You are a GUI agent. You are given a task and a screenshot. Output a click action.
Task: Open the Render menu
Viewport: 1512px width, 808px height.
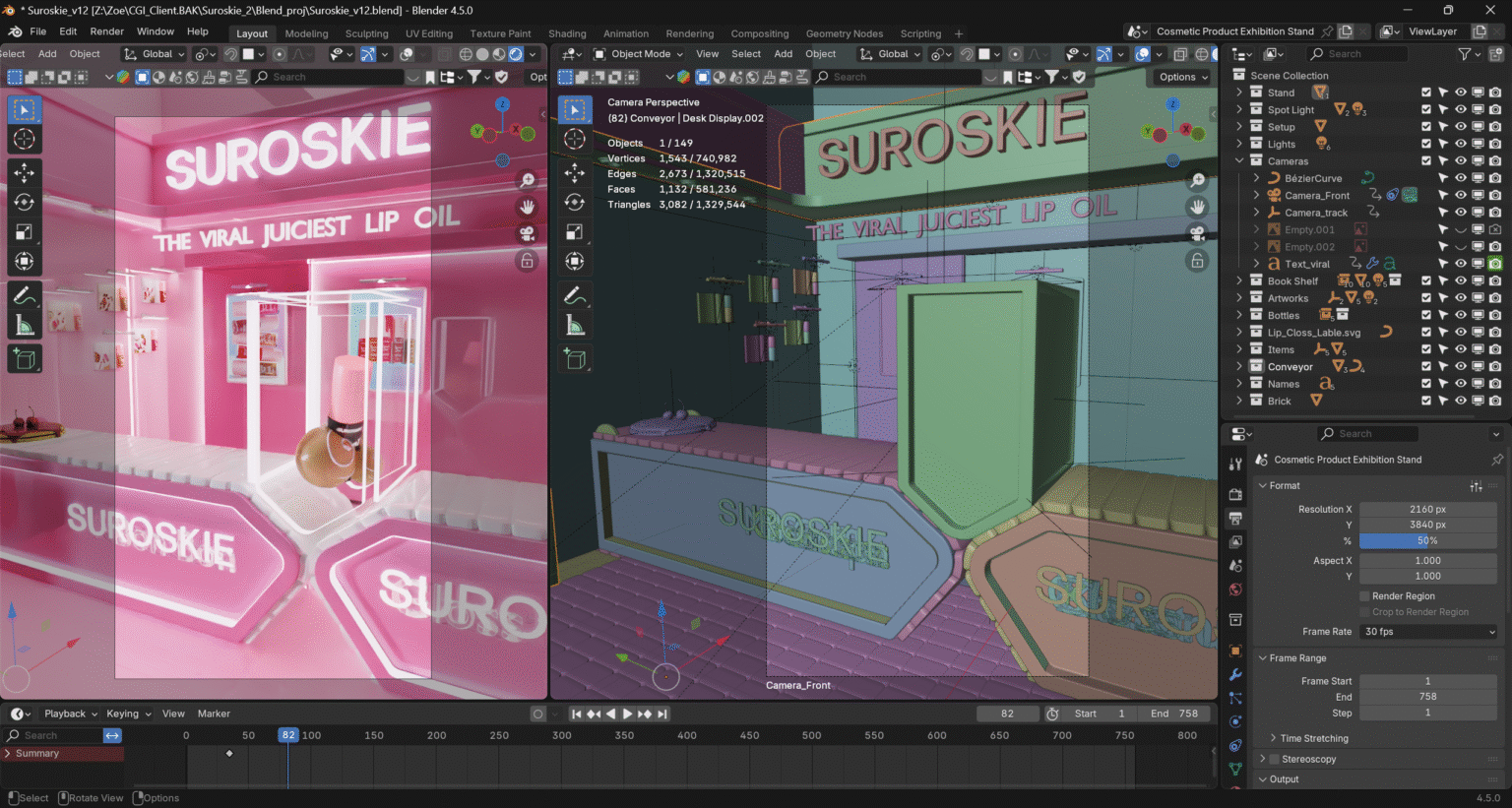(107, 31)
